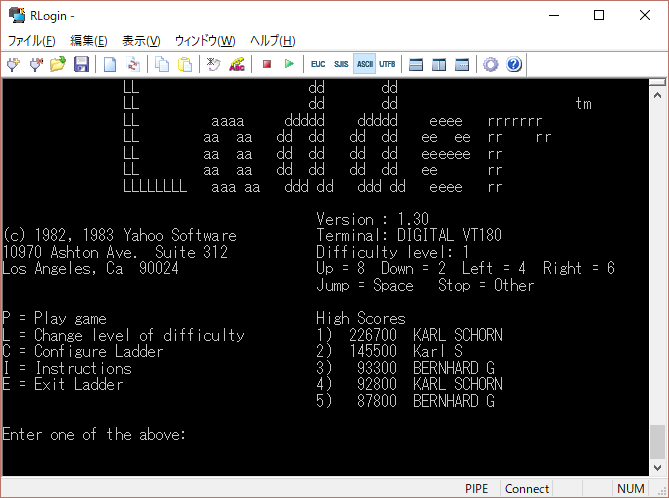
Task: Open settings via the gear icon
Action: (x=491, y=64)
